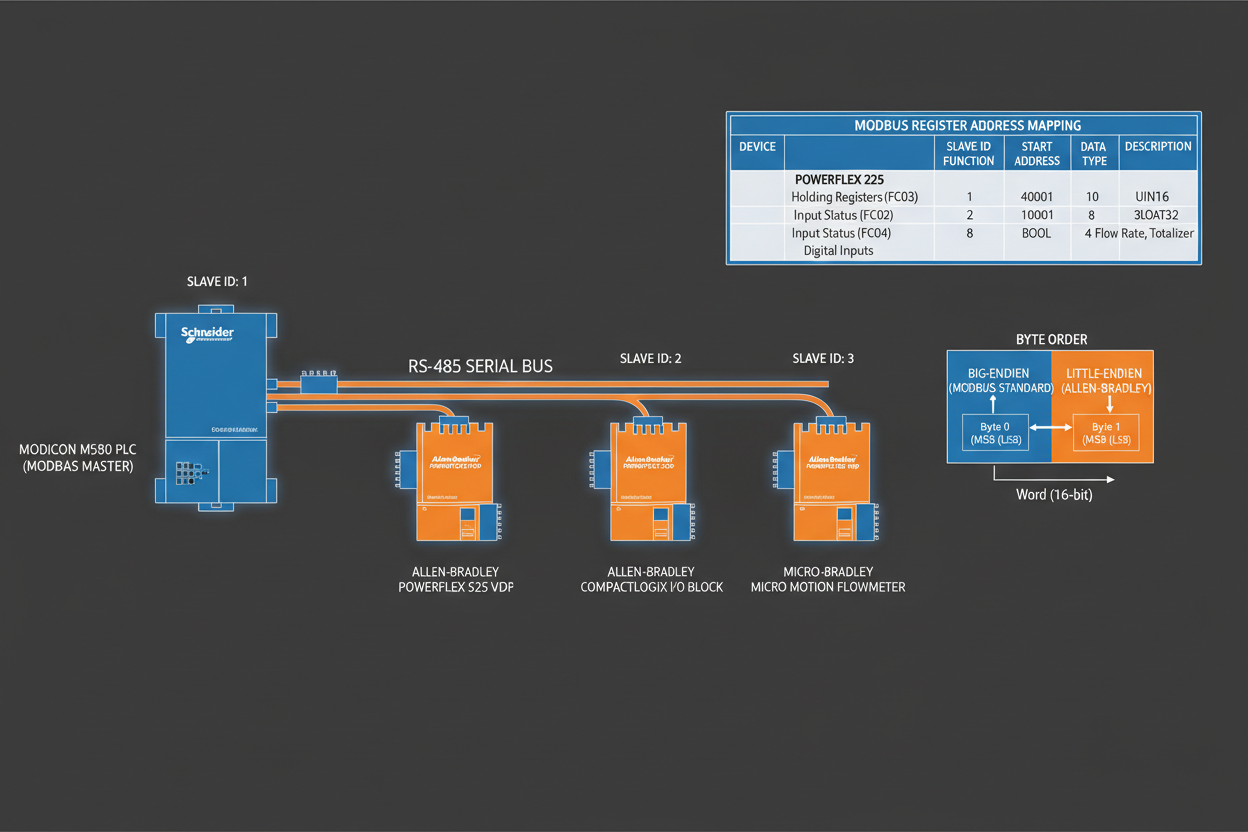The height and width of the screenshot is (832, 1248).
Task: Click the 'POWERFLEX S25 VDP' caption
Action: pyautogui.click(x=457, y=587)
